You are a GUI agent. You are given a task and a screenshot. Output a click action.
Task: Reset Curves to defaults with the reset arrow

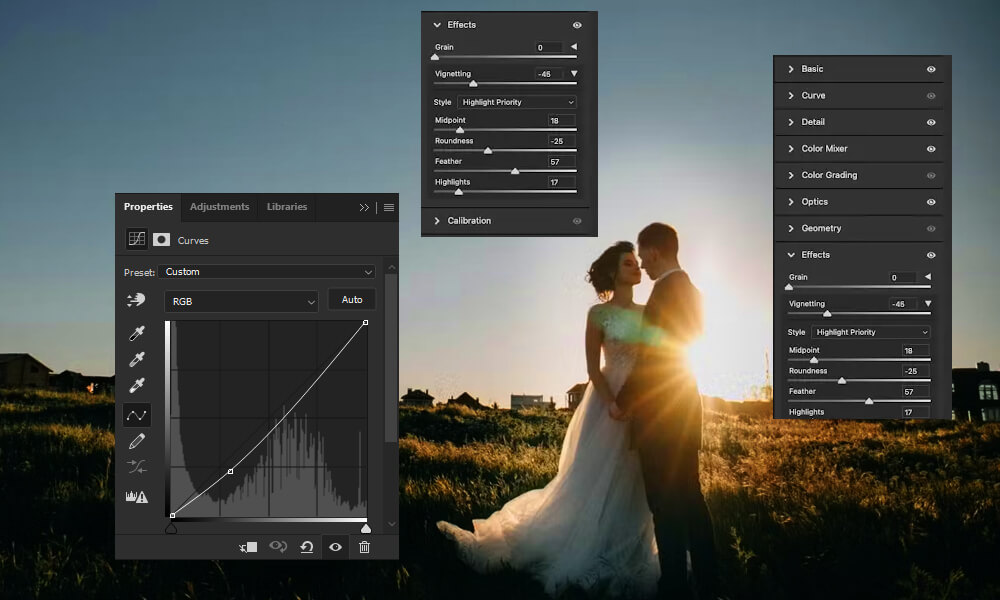[305, 547]
